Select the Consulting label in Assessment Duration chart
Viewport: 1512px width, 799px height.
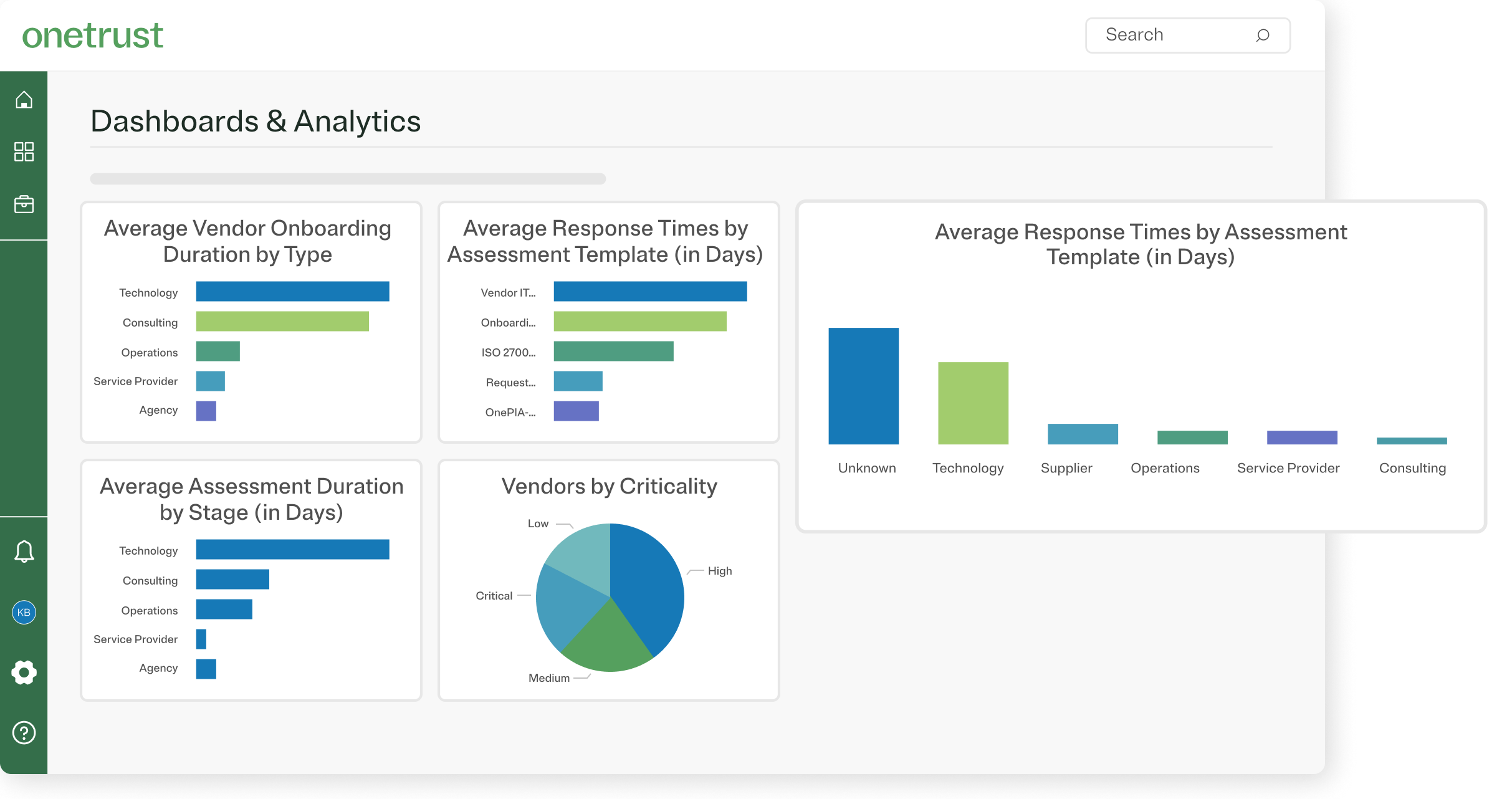(x=149, y=580)
